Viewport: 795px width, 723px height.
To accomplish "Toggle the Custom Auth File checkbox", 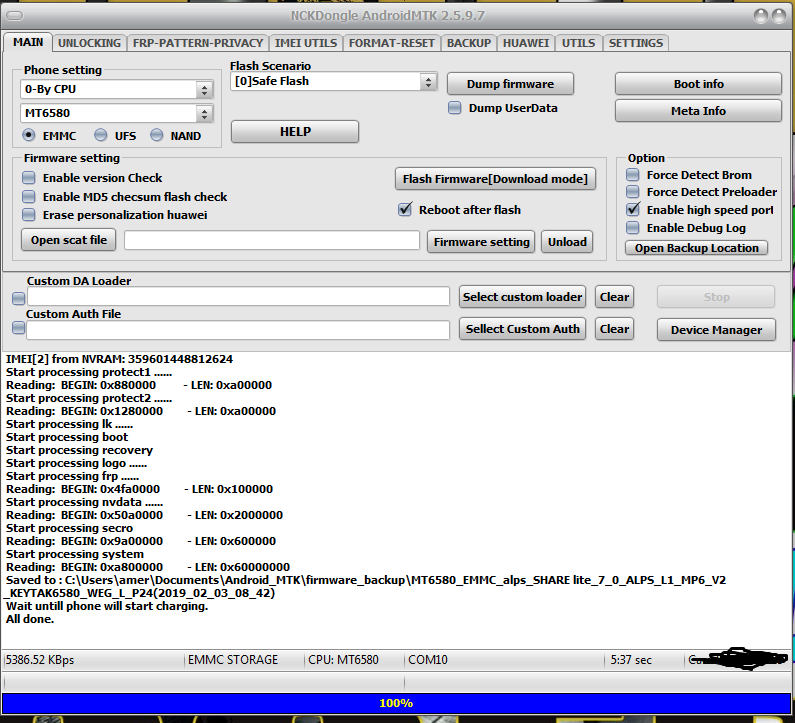I will coord(19,328).
